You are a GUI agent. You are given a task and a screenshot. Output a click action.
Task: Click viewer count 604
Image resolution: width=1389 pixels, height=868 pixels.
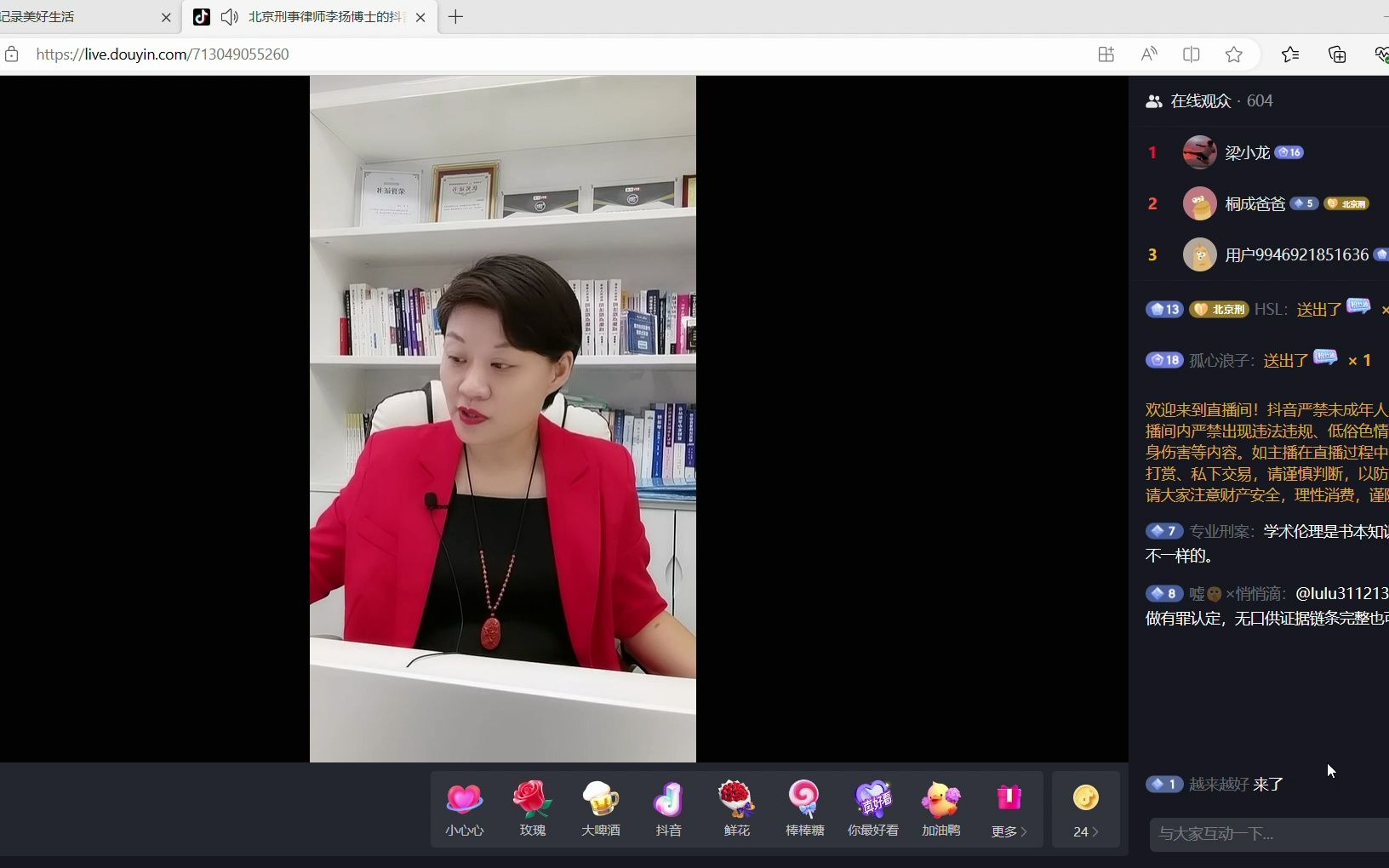tap(1260, 101)
